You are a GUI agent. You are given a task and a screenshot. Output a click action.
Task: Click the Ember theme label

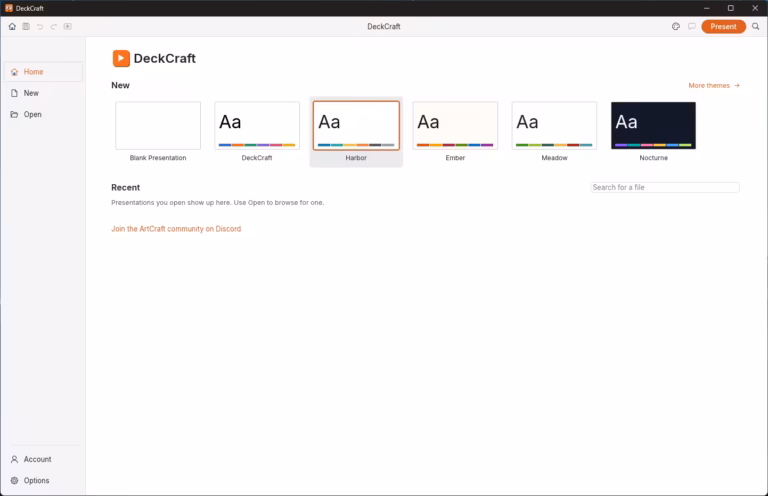tap(455, 158)
